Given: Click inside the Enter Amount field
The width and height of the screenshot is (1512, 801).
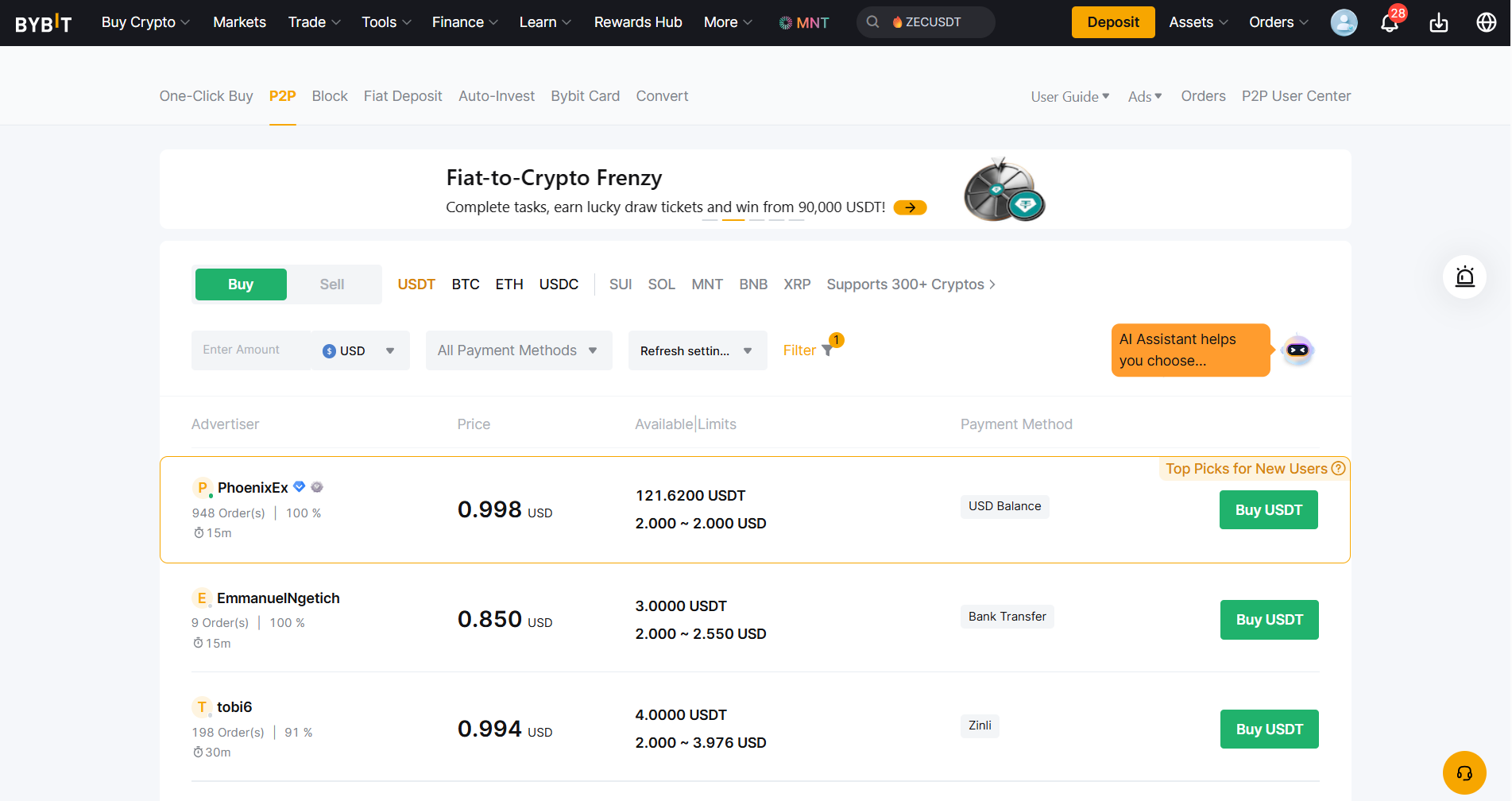Looking at the screenshot, I should tap(250, 350).
